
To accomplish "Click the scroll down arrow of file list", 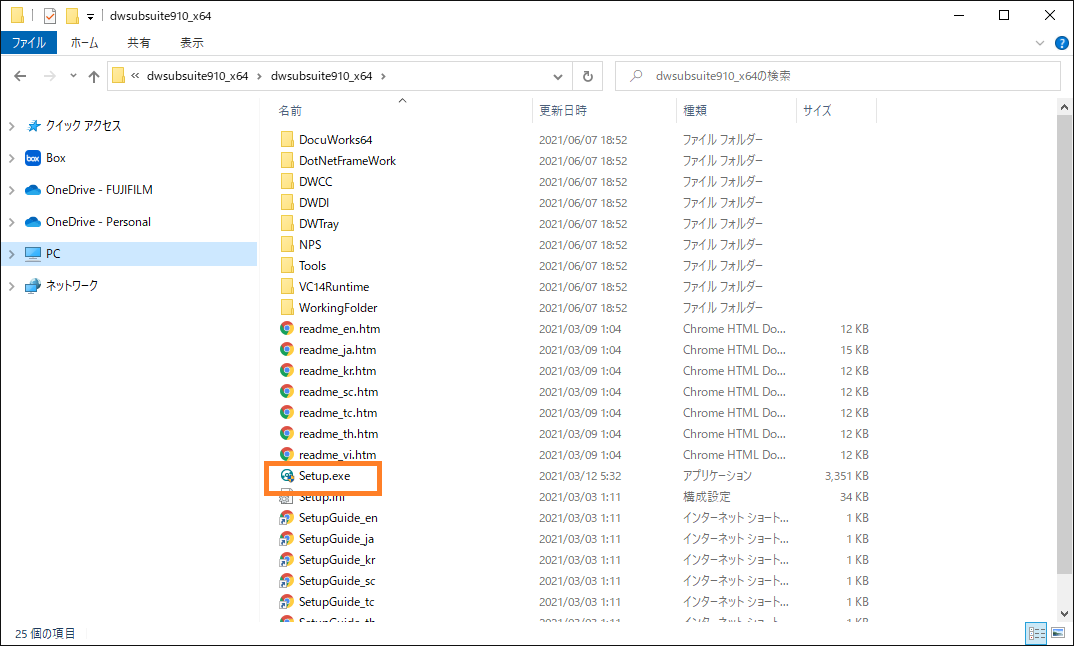I will pyautogui.click(x=1064, y=614).
